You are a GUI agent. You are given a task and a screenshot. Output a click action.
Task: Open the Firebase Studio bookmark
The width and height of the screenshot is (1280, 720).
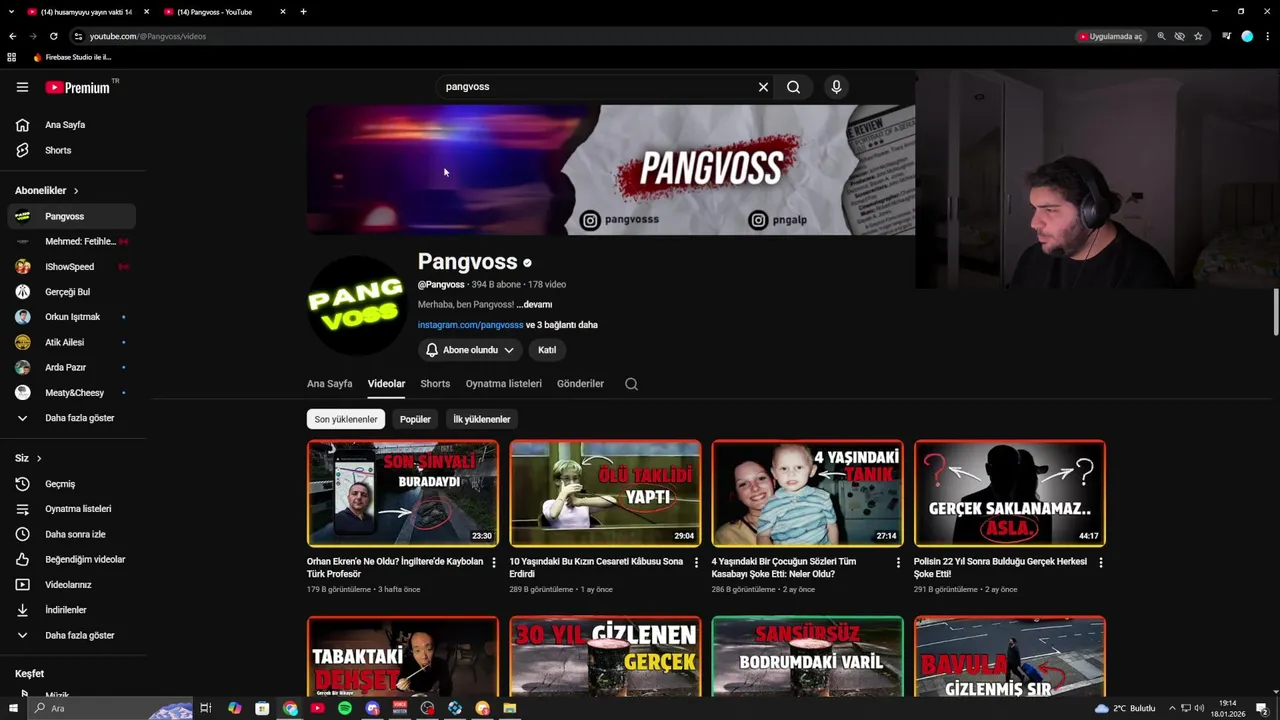72,57
